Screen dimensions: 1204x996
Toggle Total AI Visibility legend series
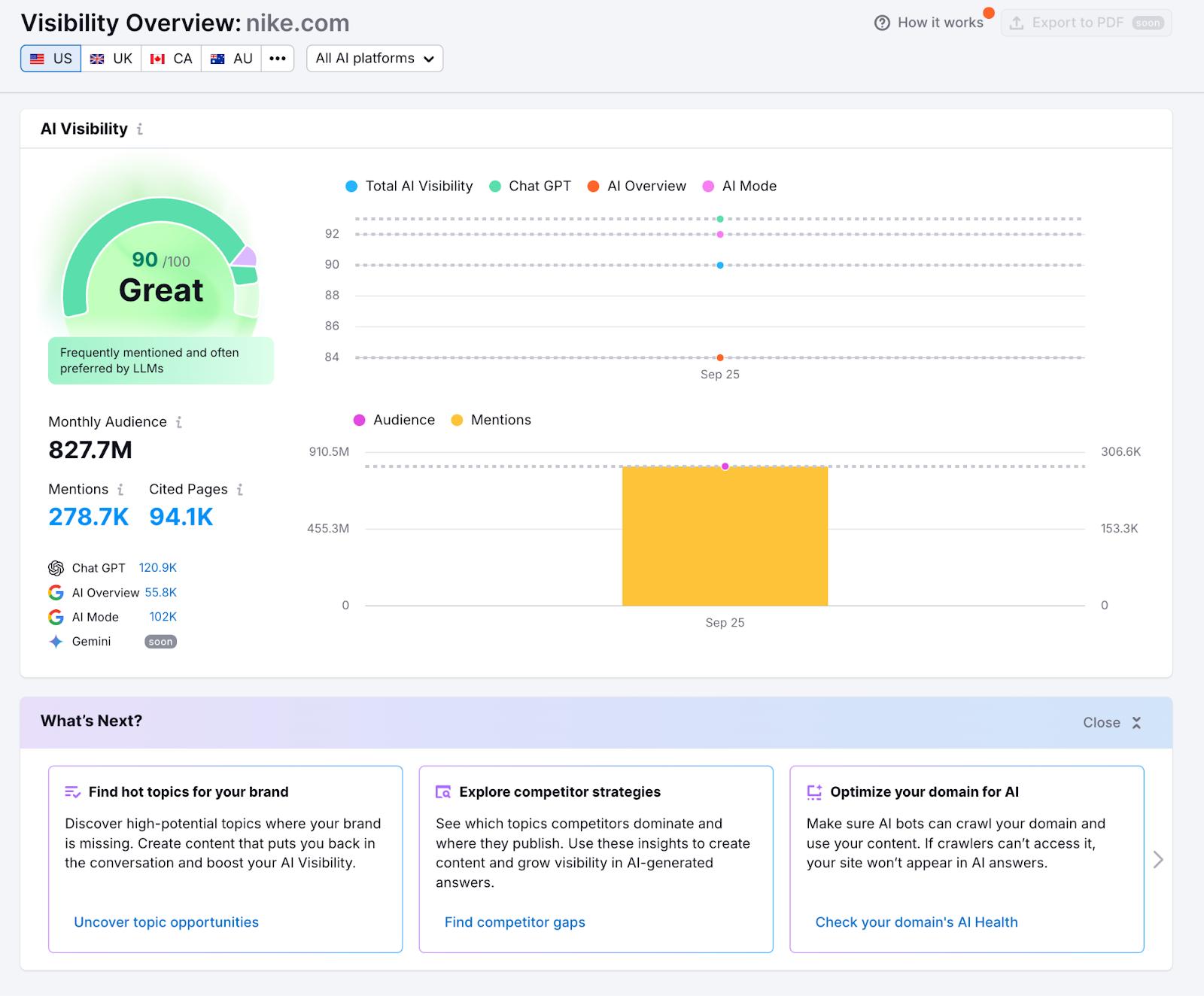pos(409,187)
